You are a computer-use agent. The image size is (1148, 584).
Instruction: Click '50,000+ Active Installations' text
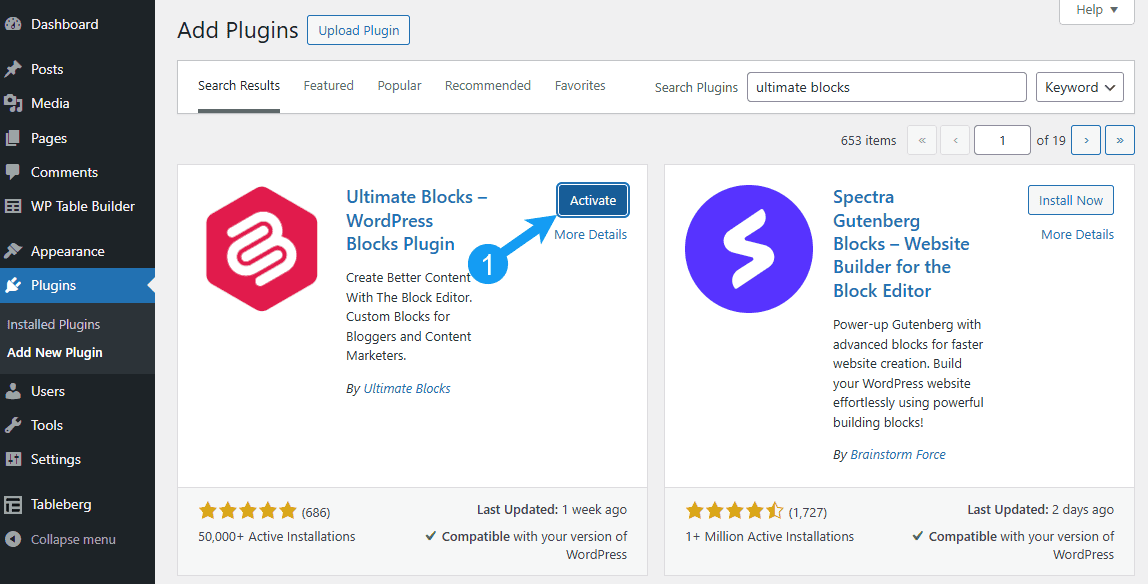click(277, 536)
